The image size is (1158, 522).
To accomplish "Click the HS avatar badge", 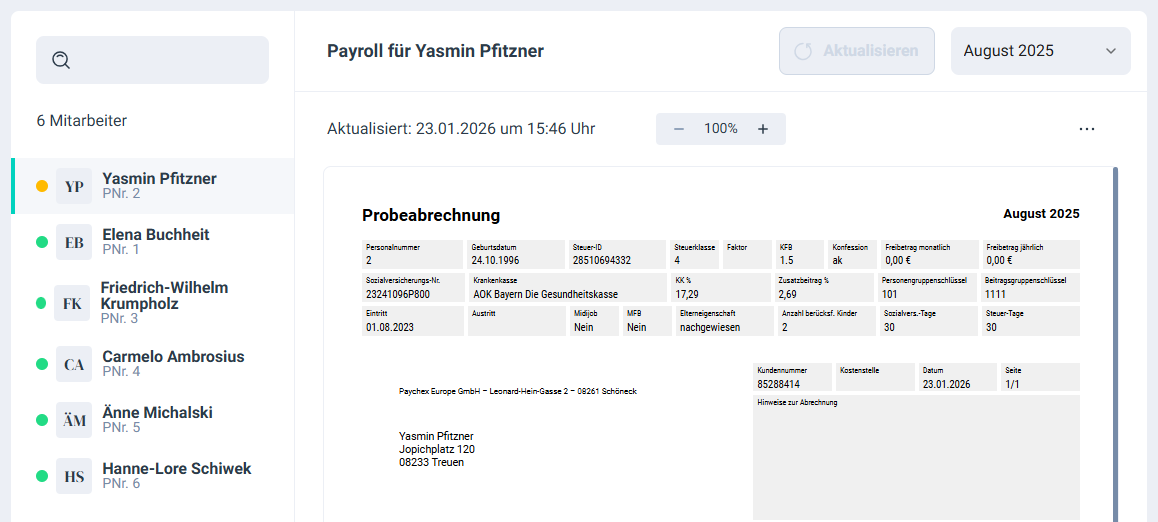I will (74, 476).
